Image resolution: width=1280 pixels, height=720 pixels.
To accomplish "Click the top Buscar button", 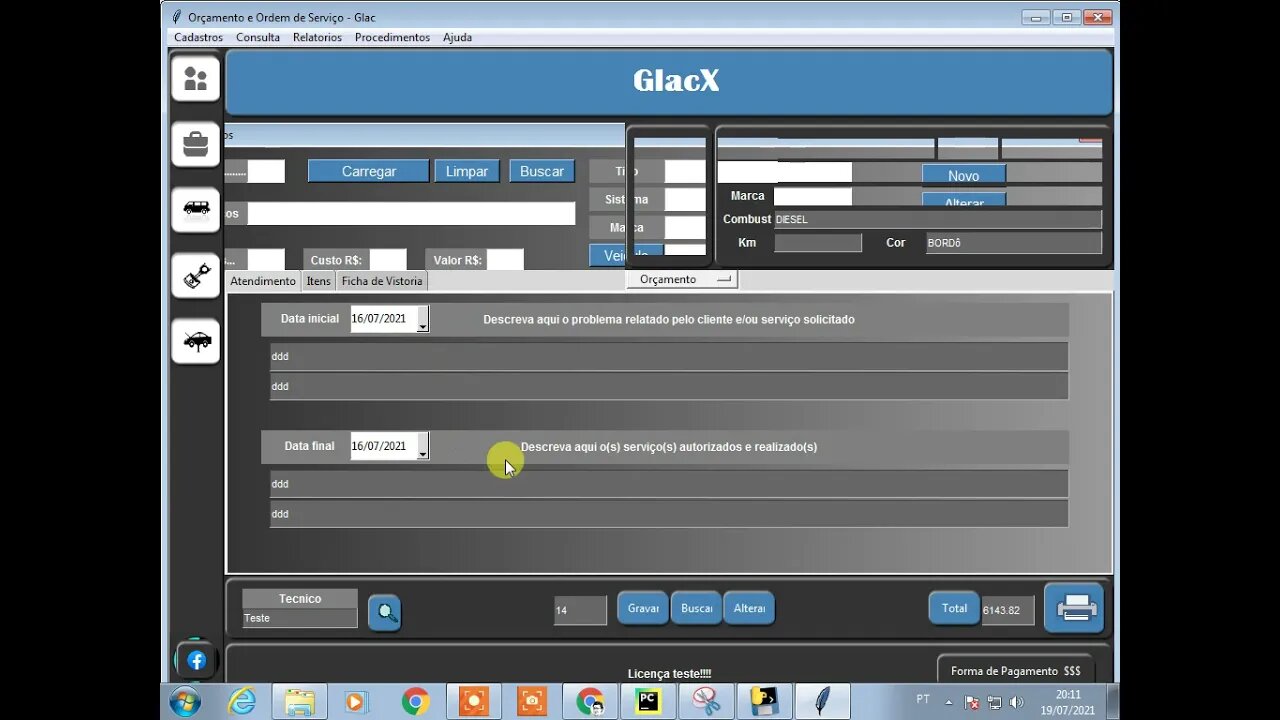I will click(542, 171).
